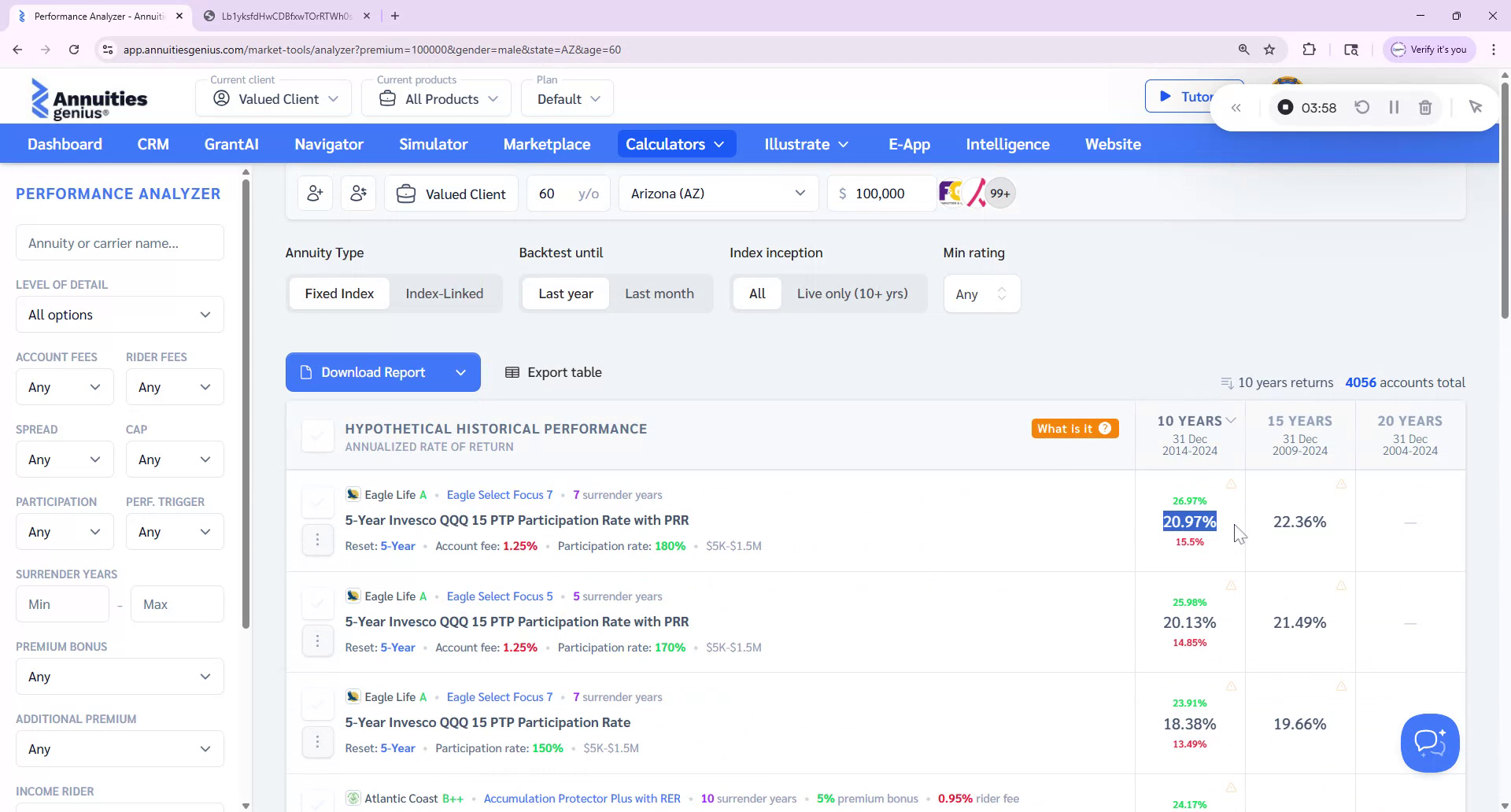Open the Eagle Select Focus 7 product link
The width and height of the screenshot is (1511, 812).
coord(499,495)
